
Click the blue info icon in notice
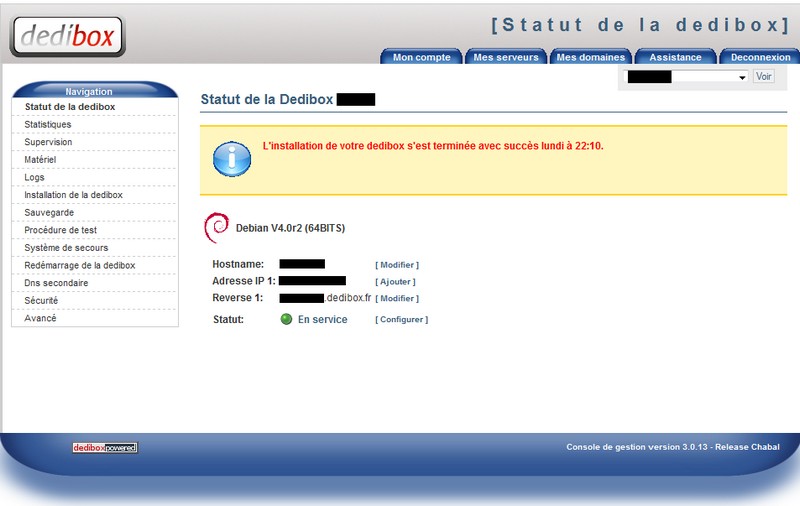pyautogui.click(x=232, y=159)
